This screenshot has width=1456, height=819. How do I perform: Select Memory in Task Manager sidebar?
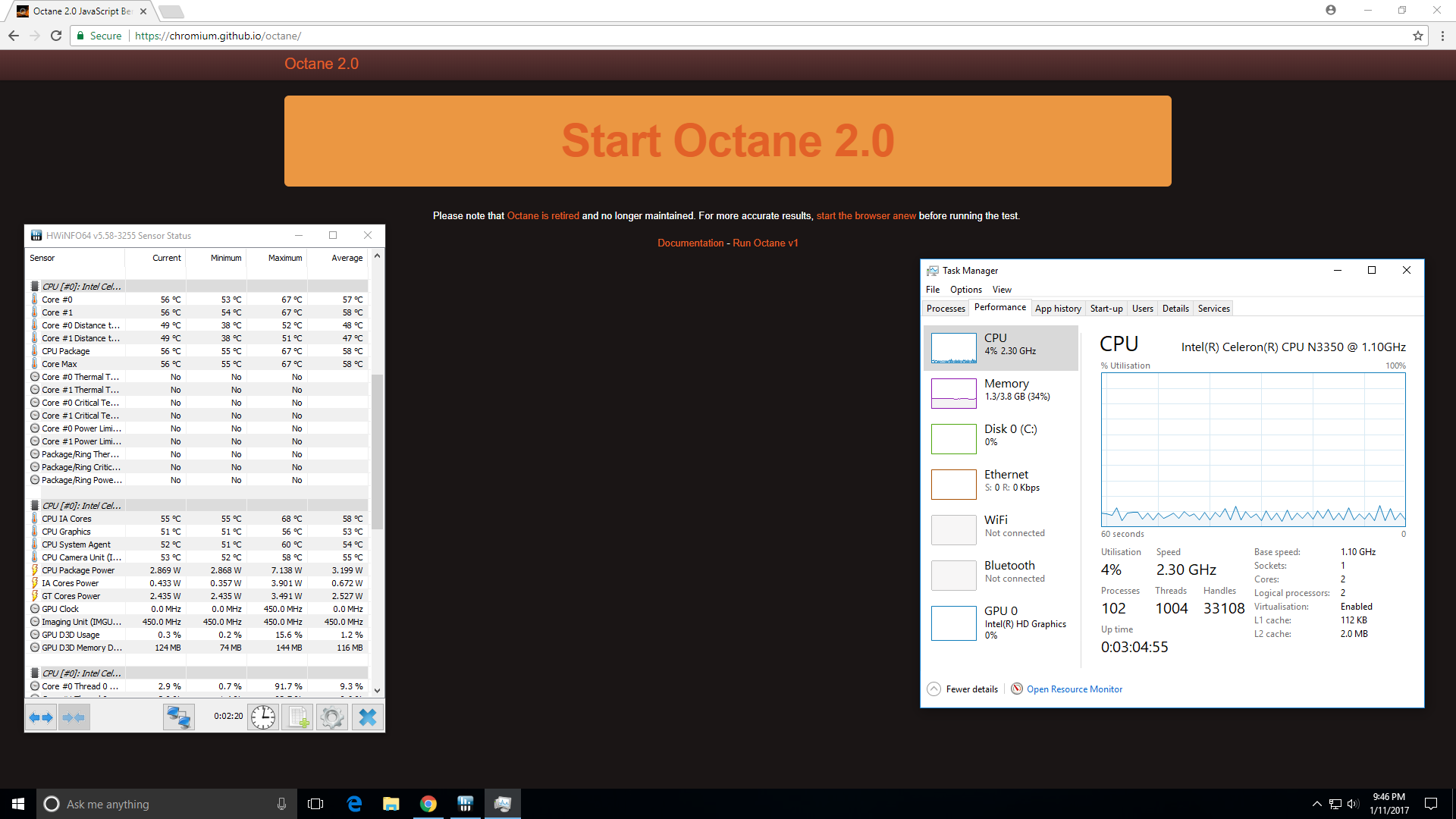[x=1001, y=394]
